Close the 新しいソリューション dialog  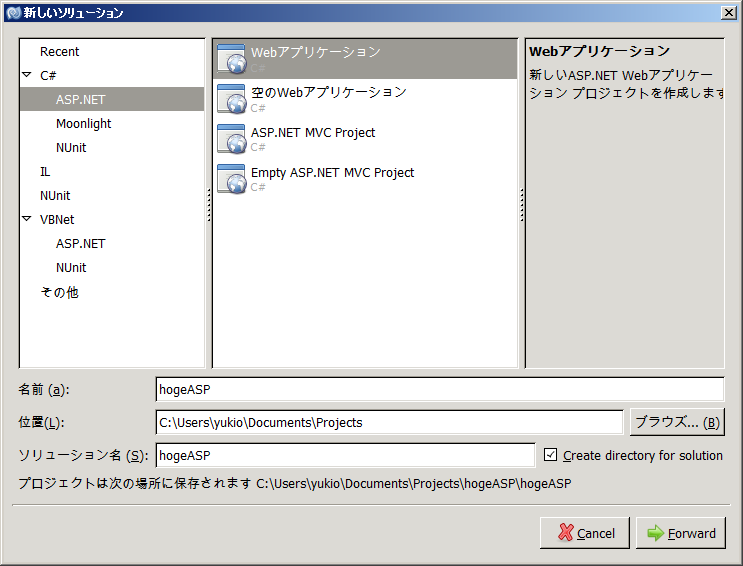728,13
